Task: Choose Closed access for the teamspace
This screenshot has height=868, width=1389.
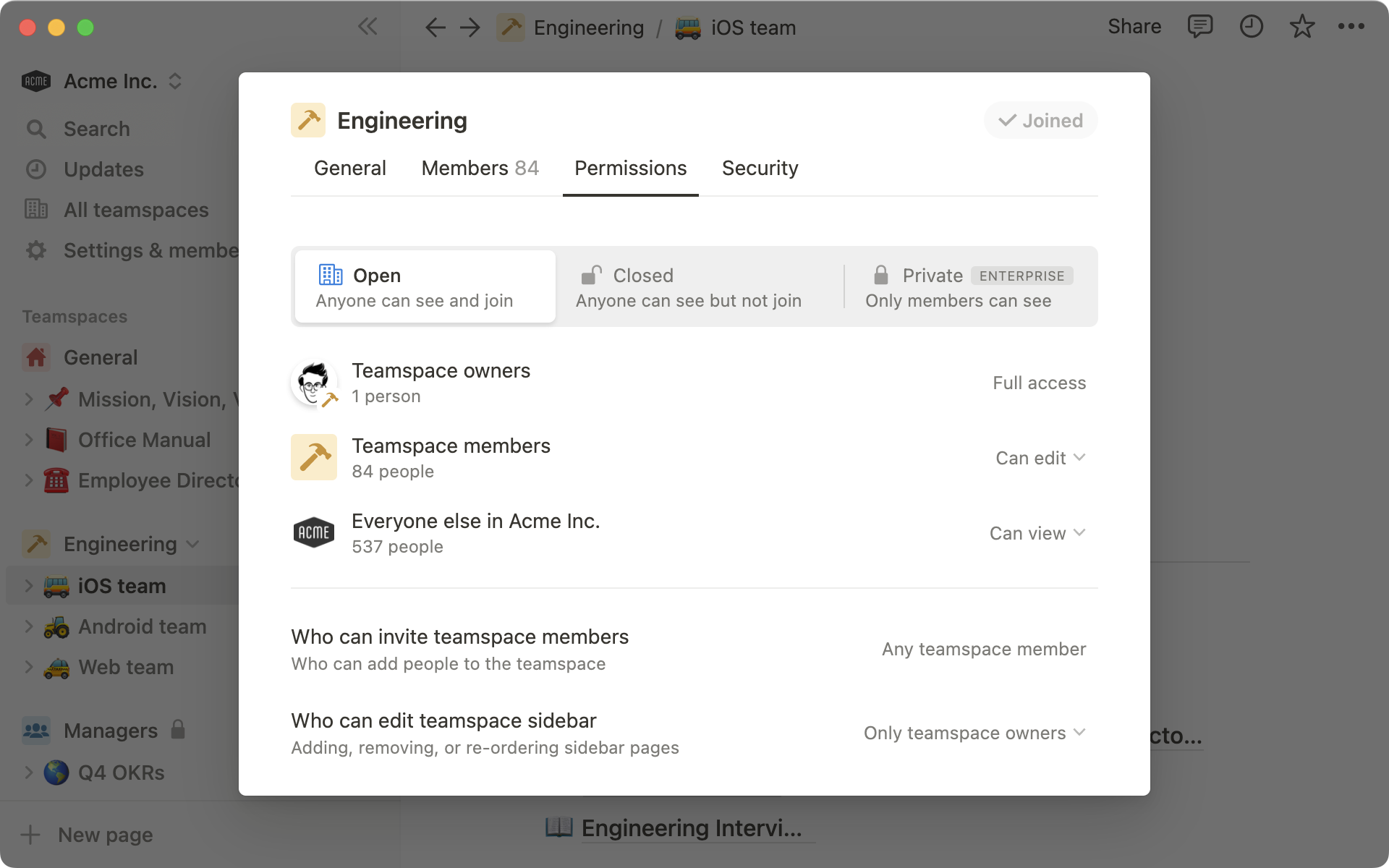Action: pyautogui.click(x=687, y=286)
